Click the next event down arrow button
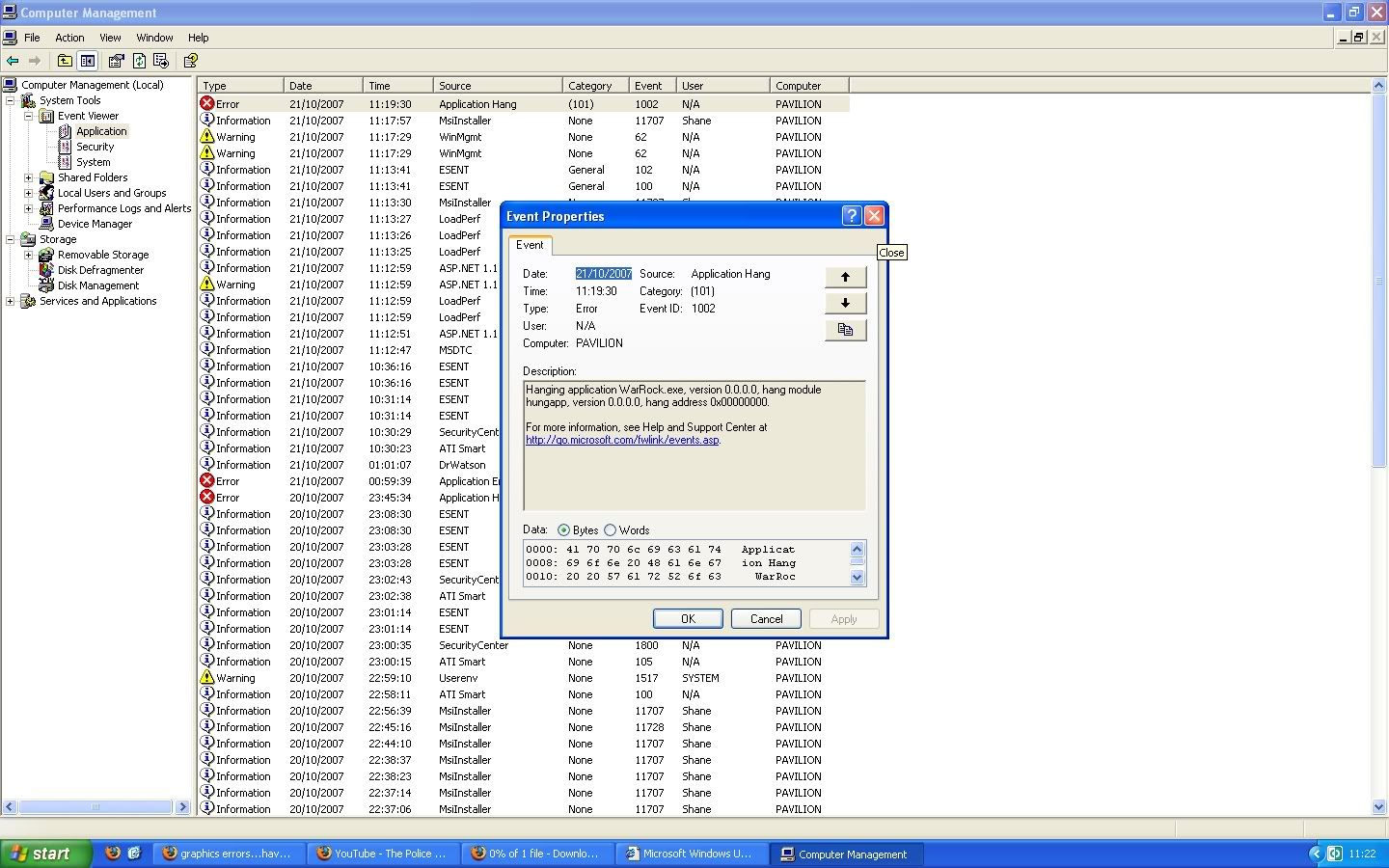The image size is (1389, 868). coord(845,303)
